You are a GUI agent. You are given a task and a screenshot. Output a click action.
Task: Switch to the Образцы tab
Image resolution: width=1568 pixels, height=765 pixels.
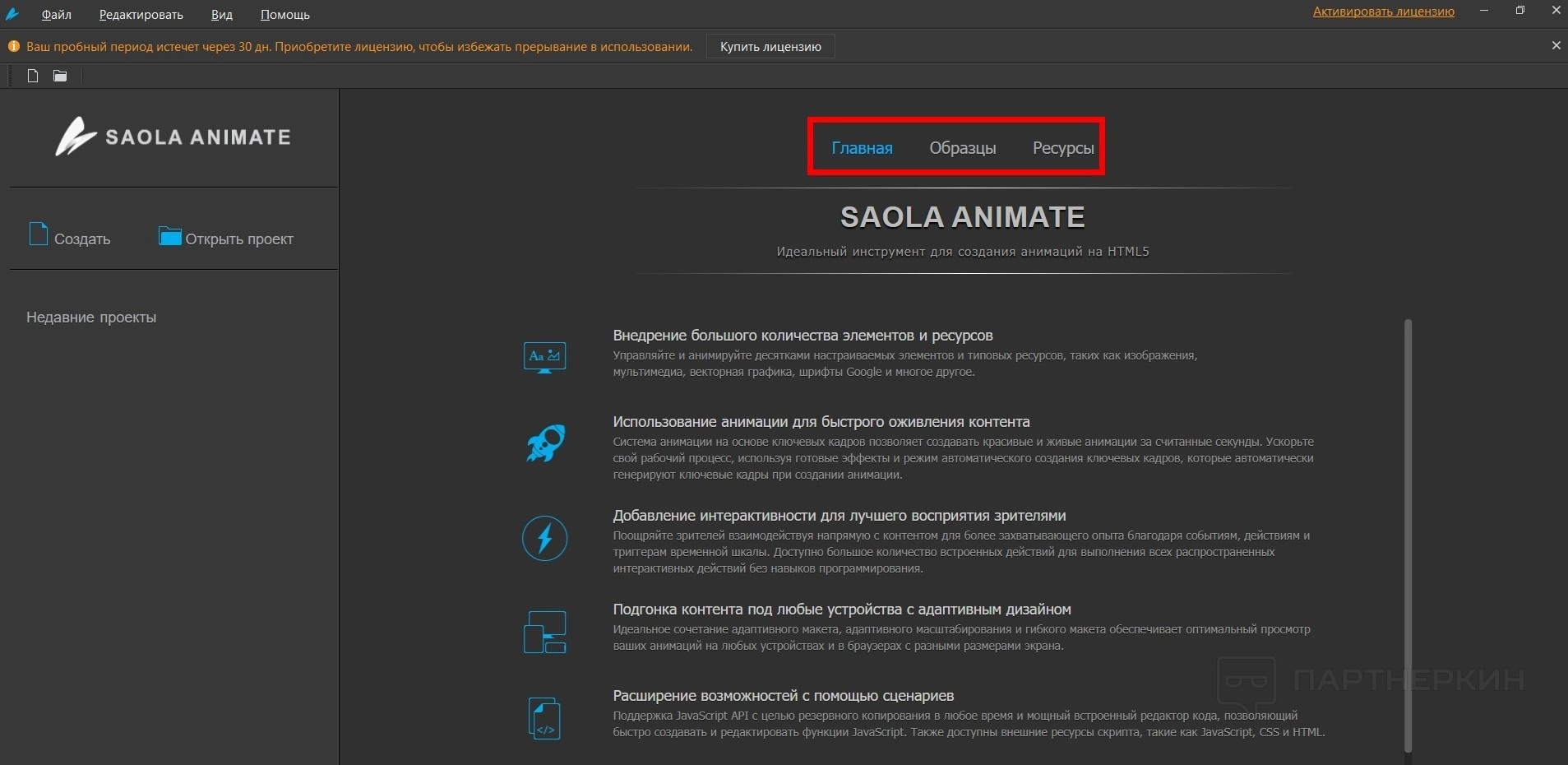click(x=962, y=148)
